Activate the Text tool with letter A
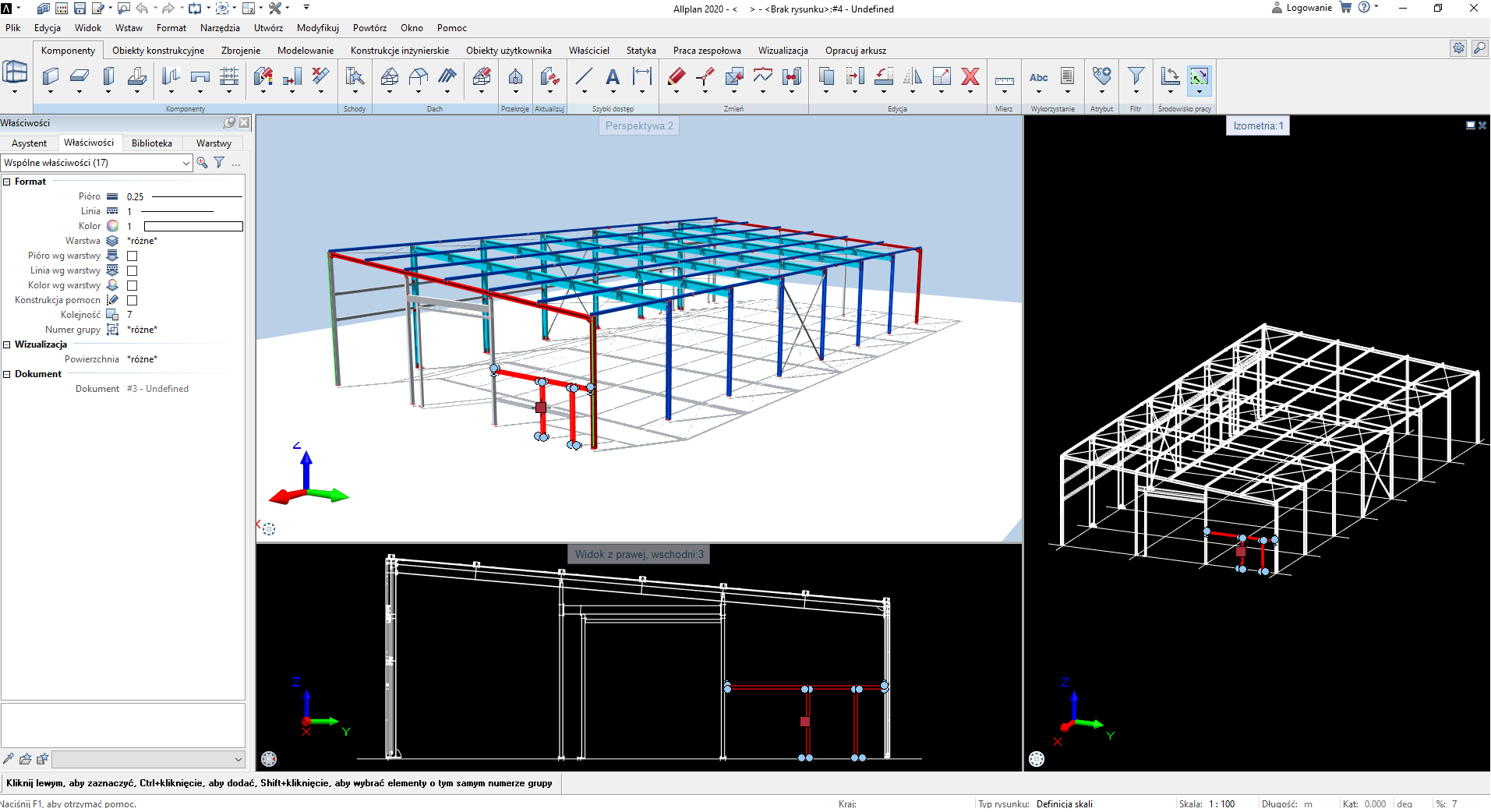This screenshot has width=1491, height=812. point(613,76)
